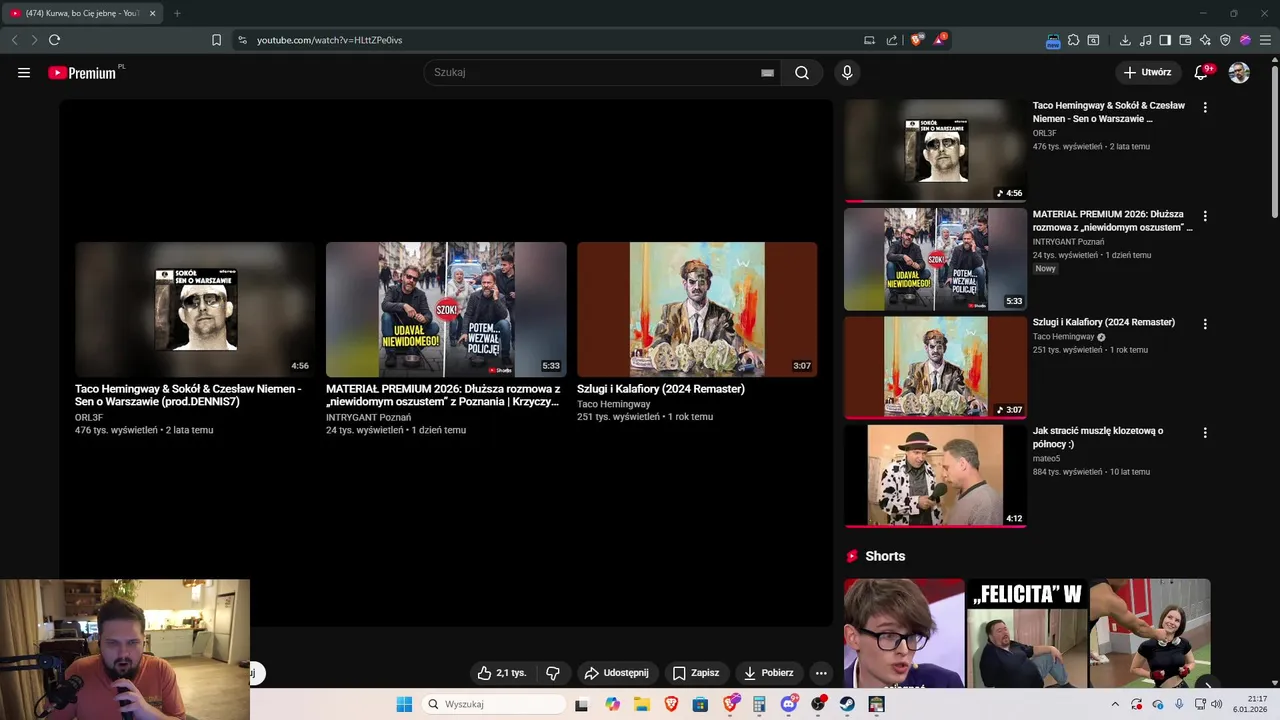Open Brave Playlist music note icon
This screenshot has width=1280, height=720.
(1145, 40)
